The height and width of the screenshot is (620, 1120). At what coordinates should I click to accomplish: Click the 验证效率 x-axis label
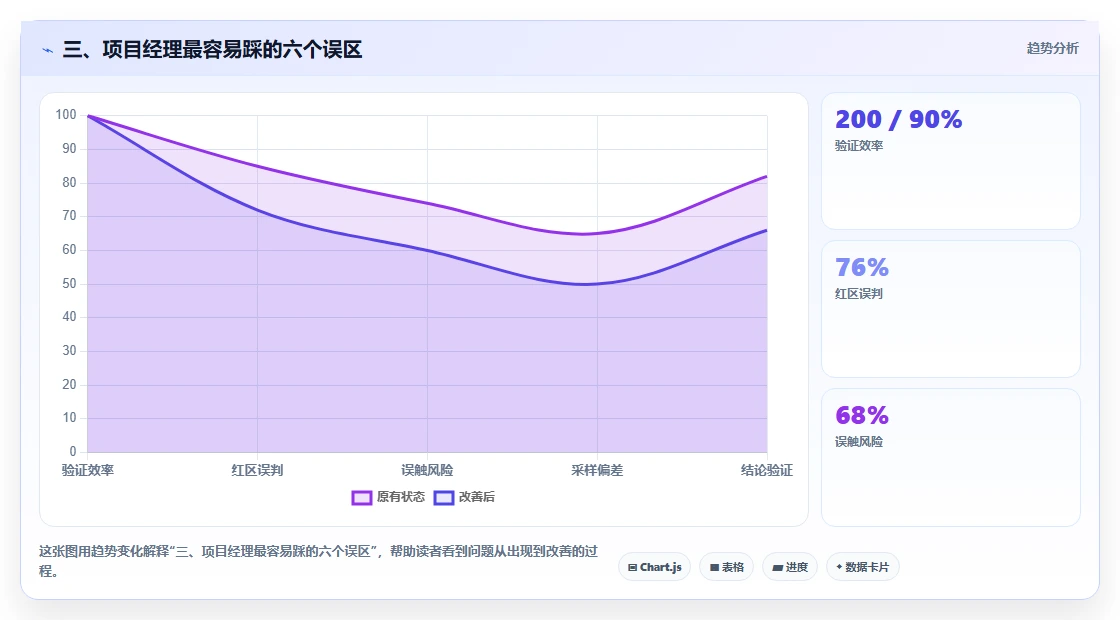(88, 470)
